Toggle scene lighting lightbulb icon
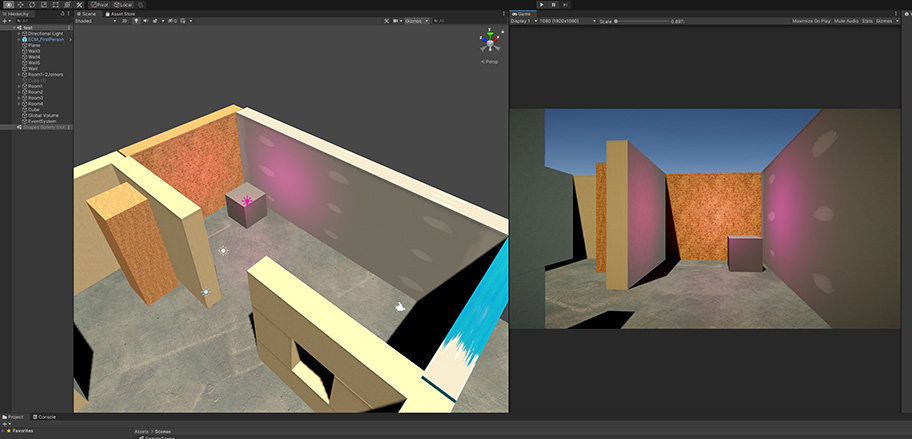Image resolution: width=912 pixels, height=439 pixels. pyautogui.click(x=136, y=21)
